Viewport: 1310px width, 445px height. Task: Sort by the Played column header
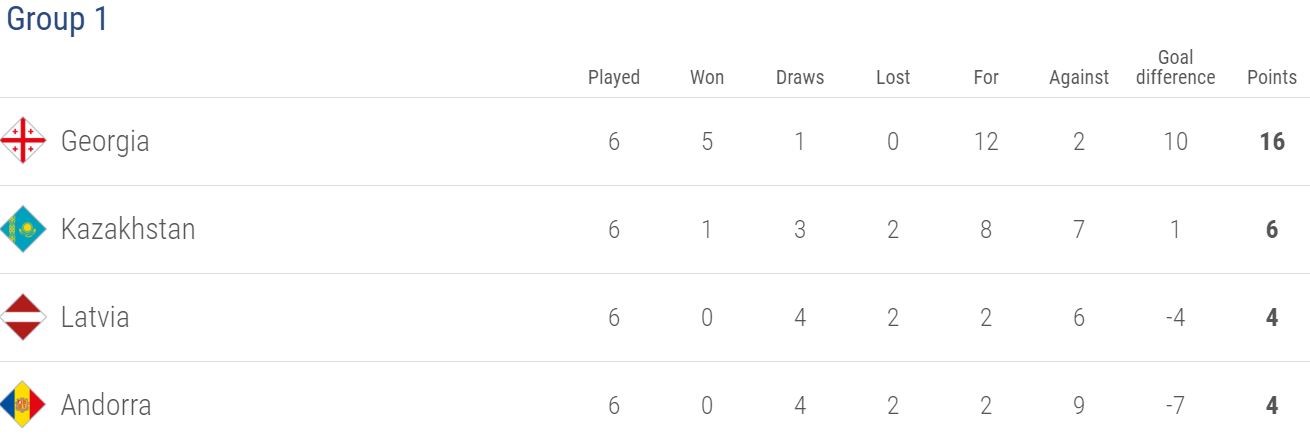pos(614,77)
